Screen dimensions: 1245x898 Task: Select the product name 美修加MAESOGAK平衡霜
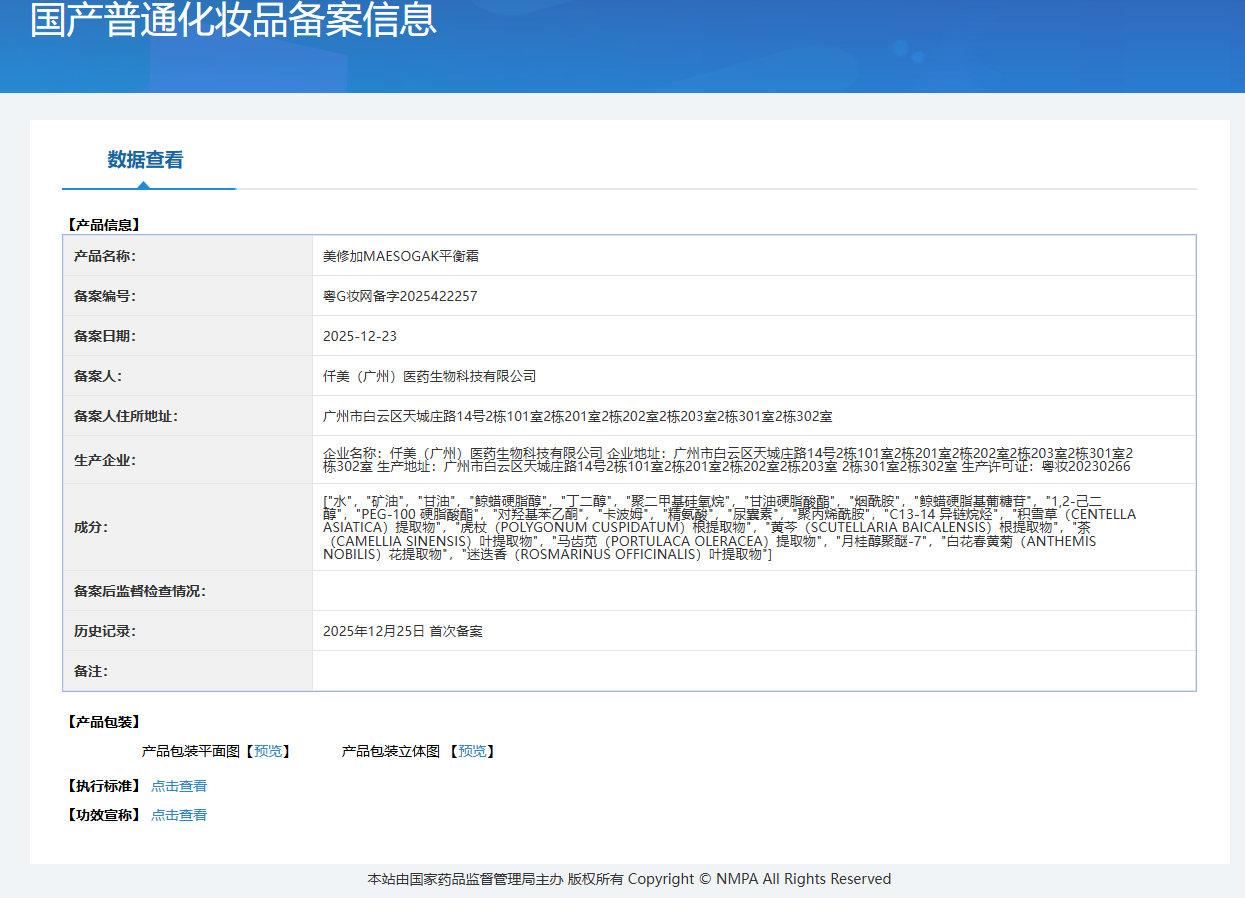(x=401, y=256)
